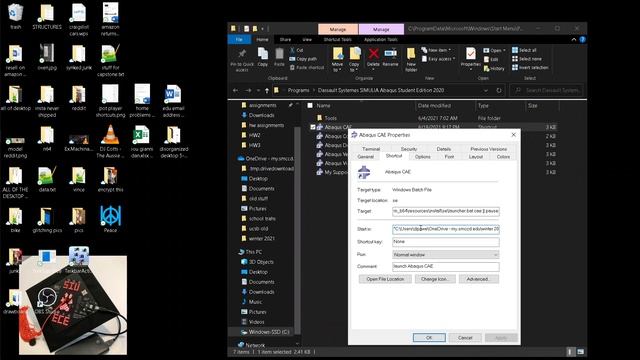
Task: Select OneDrive in the navigation pane
Action: pyautogui.click(x=265, y=158)
